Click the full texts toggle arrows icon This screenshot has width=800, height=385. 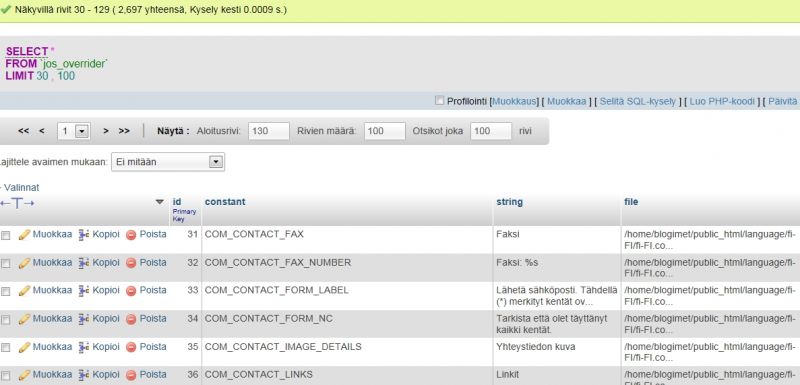point(17,203)
